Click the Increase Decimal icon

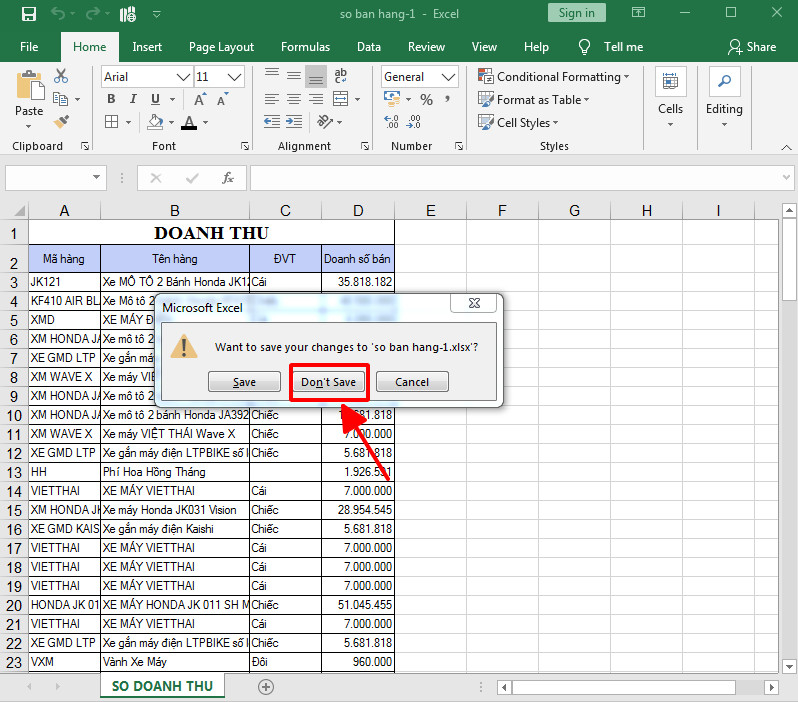point(391,122)
